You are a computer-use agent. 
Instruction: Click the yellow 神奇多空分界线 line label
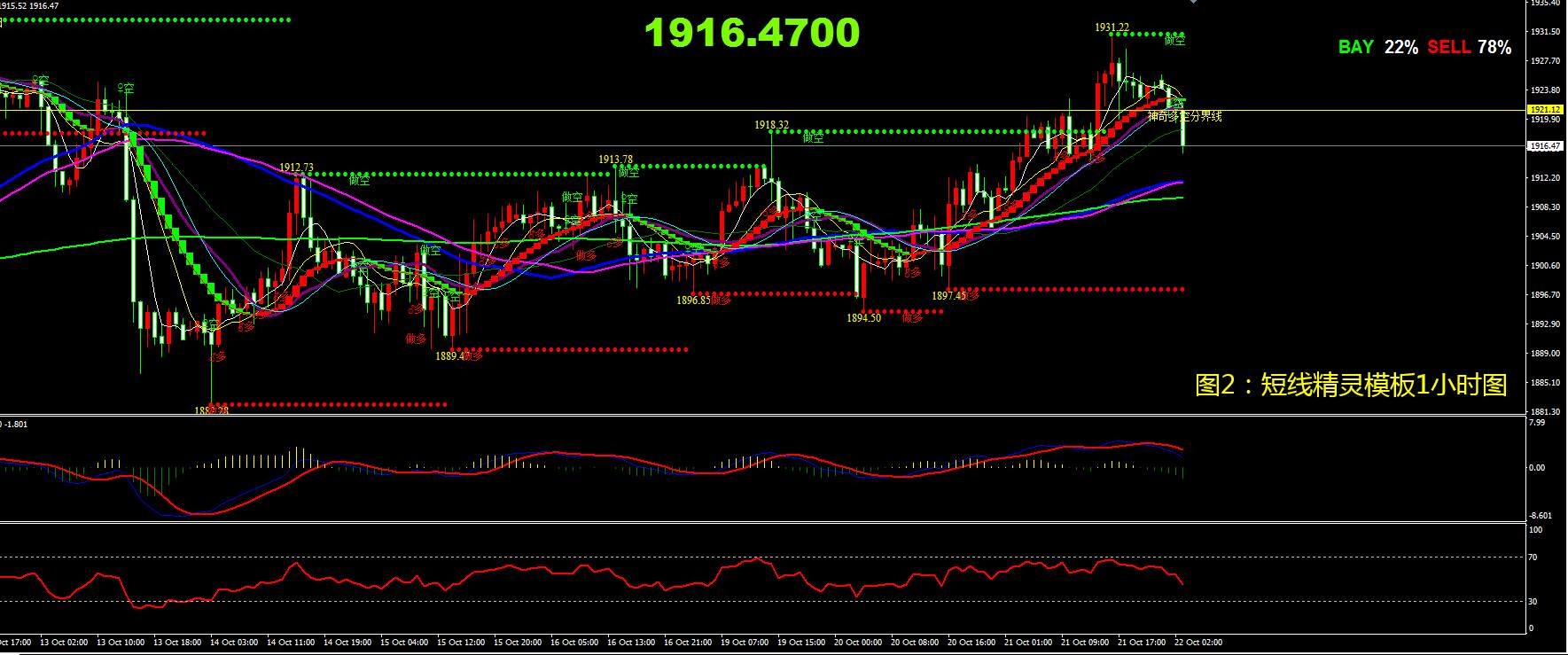pos(1184,116)
